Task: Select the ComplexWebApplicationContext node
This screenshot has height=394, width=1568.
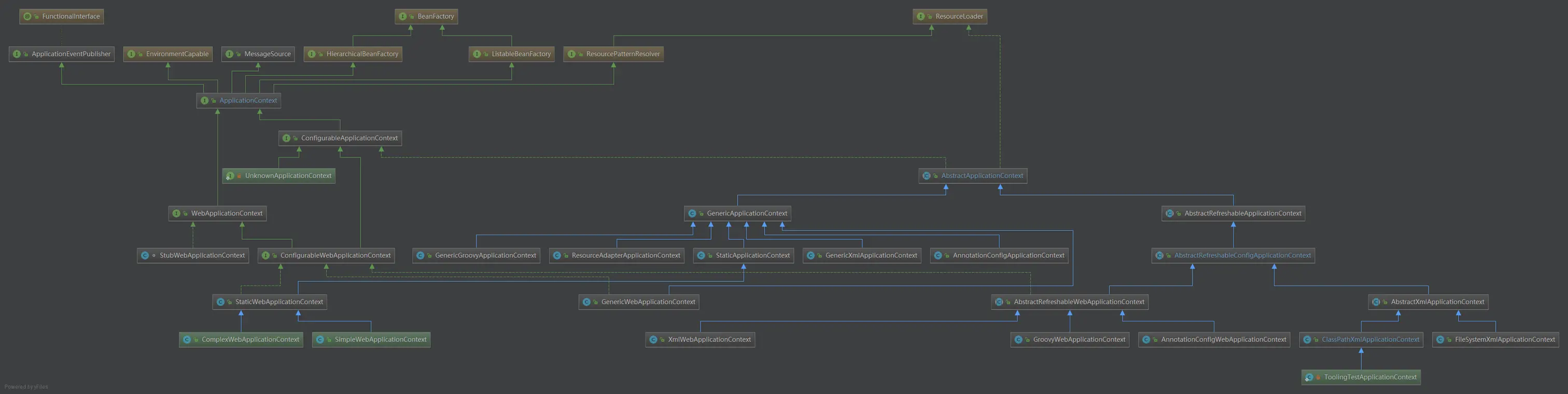Action: (x=241, y=340)
